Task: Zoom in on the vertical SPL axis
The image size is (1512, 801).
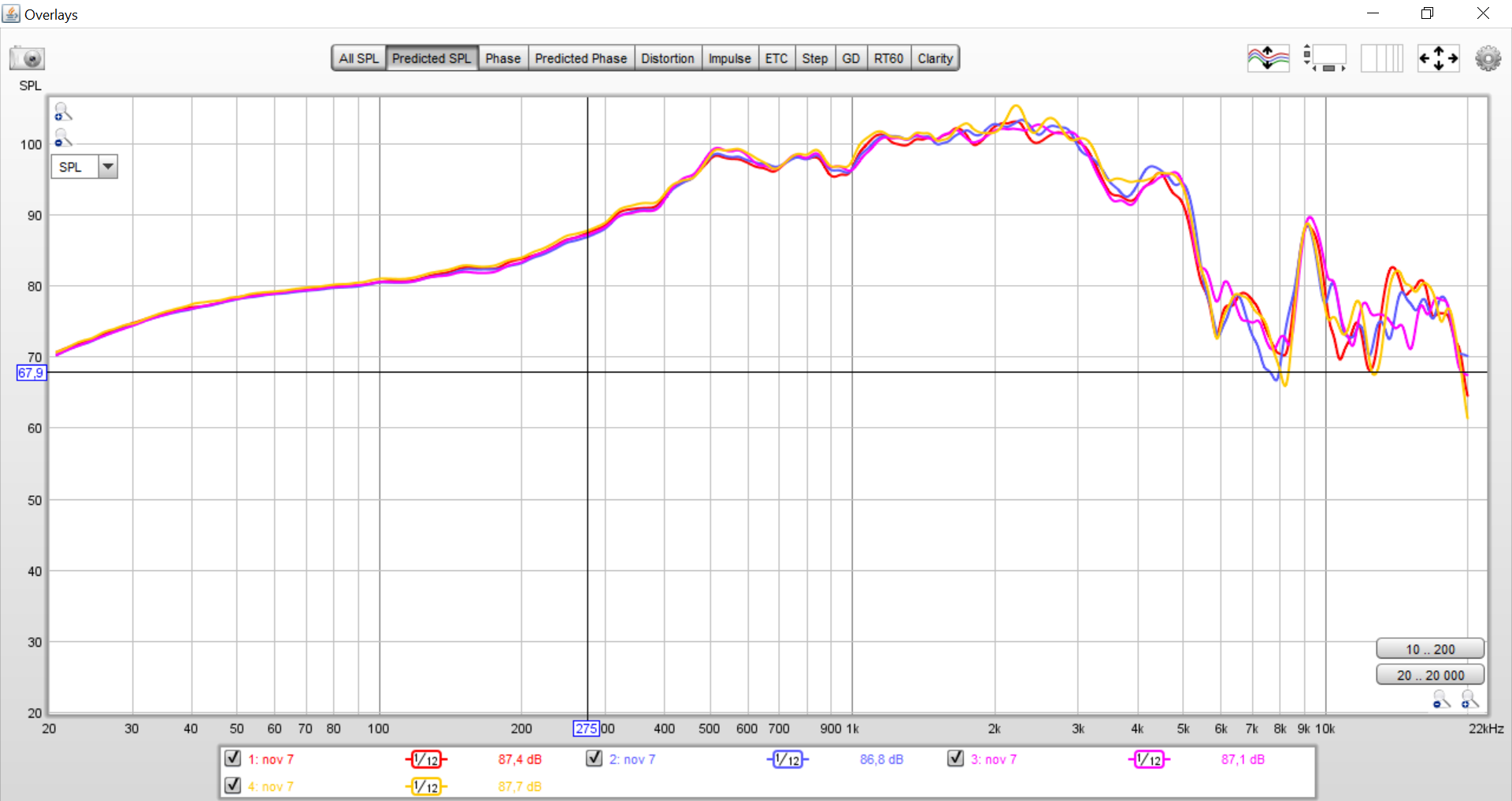Action: [63, 112]
